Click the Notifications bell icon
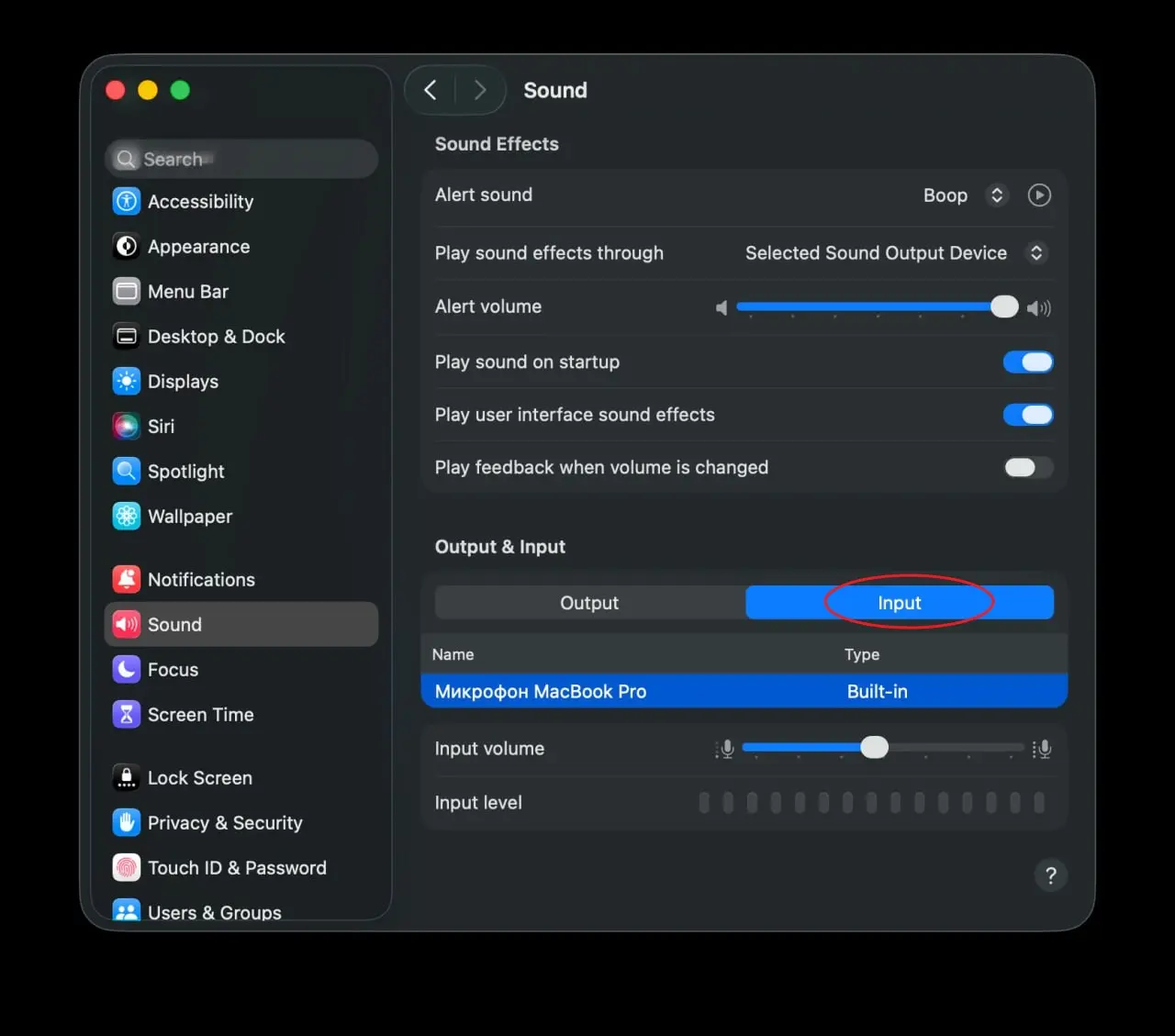 127,579
